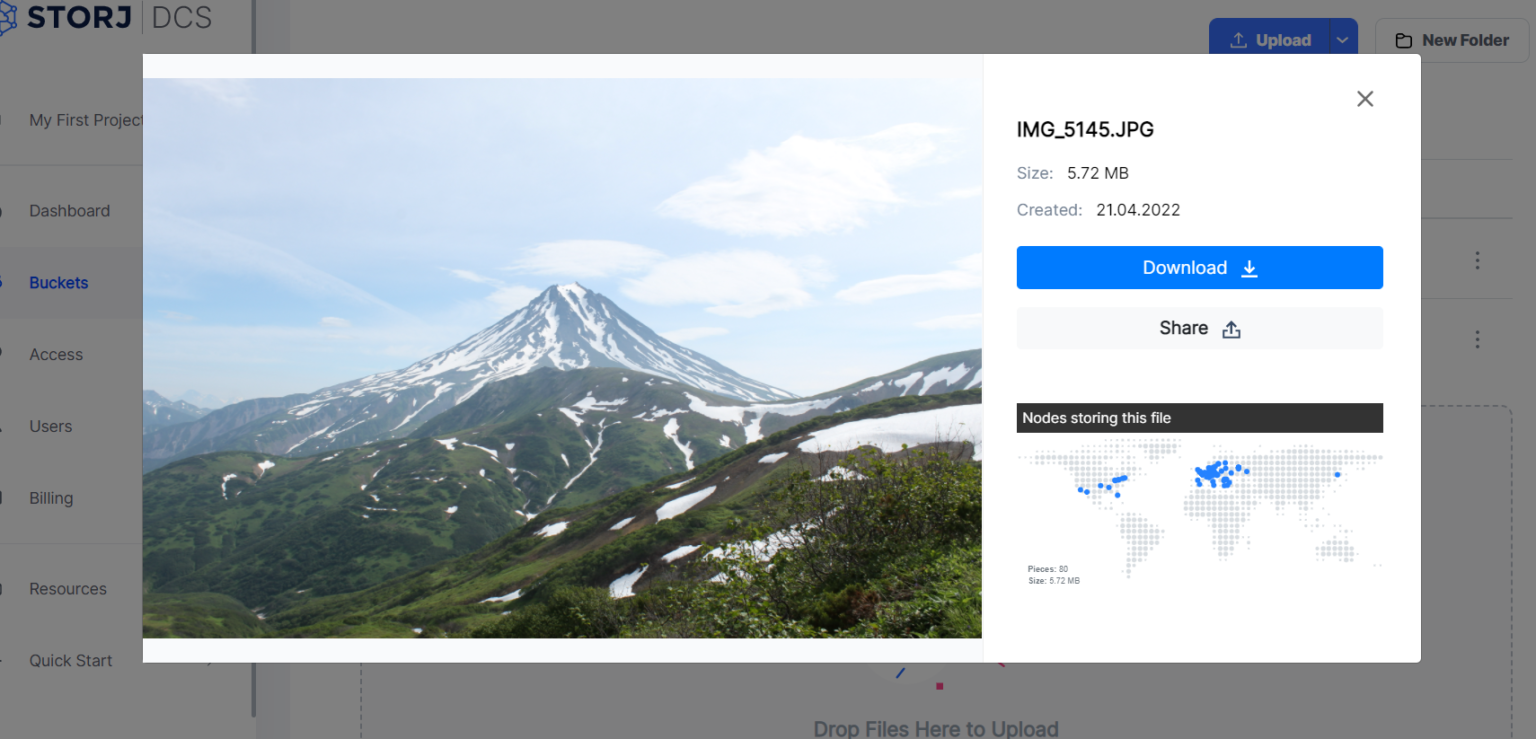The height and width of the screenshot is (739, 1536).
Task: Click the upload arrow icon
Action: (1238, 40)
